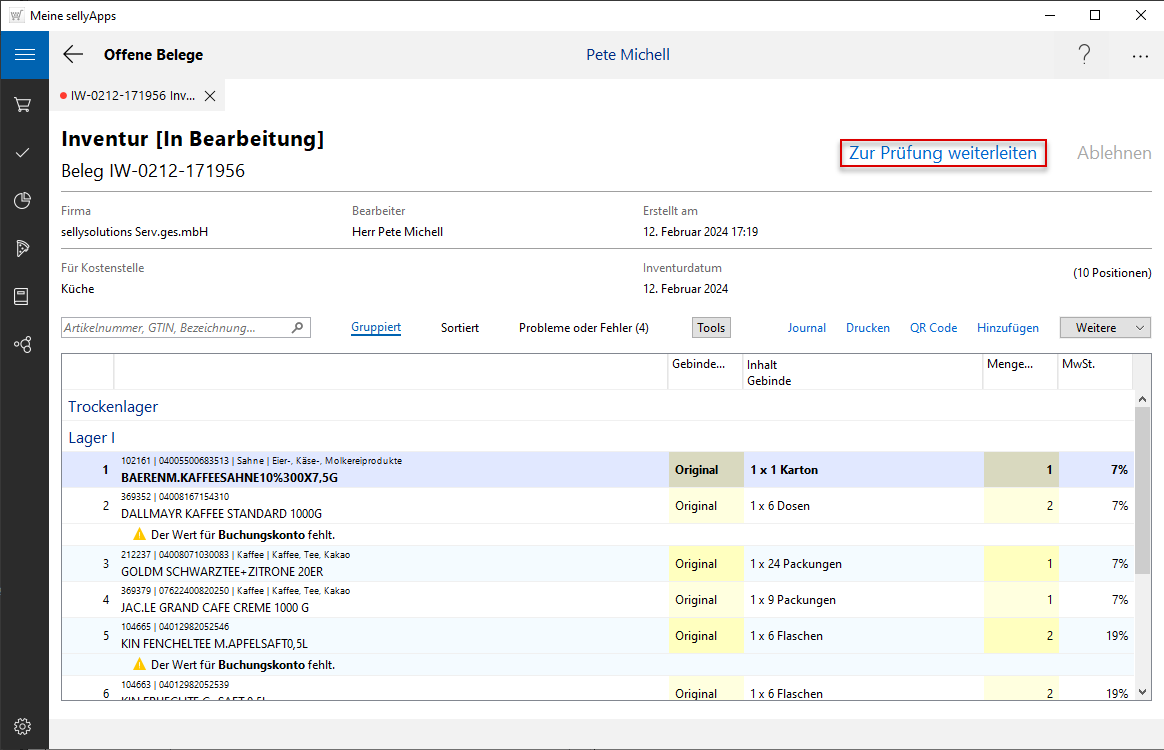Switch to Gruppiert view
Screen dimensions: 1164x750
[x=376, y=328]
